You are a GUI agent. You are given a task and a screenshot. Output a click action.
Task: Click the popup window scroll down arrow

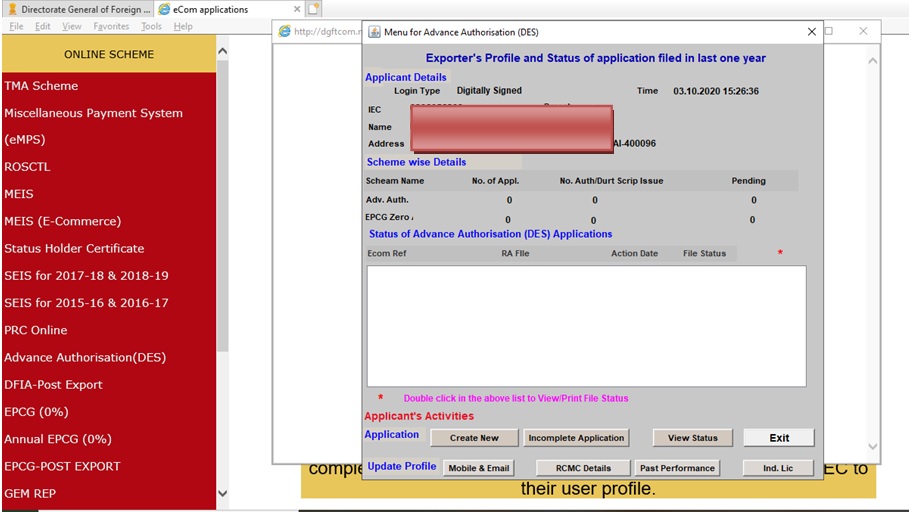872,446
